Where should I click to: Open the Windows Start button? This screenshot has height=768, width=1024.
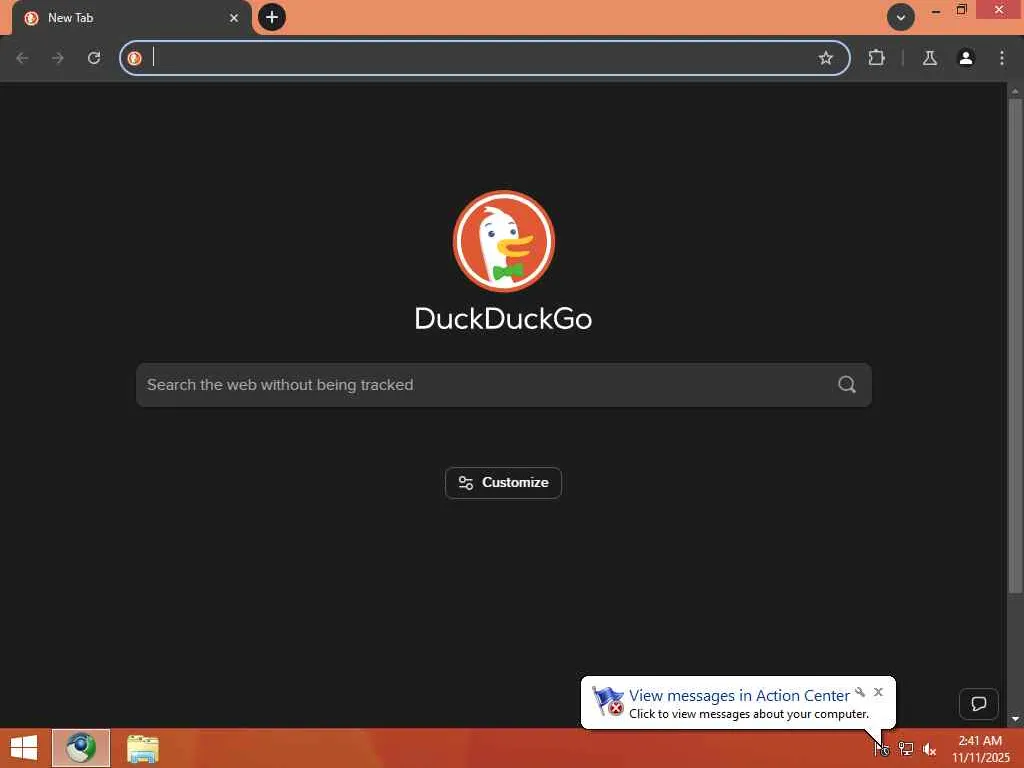coord(24,748)
